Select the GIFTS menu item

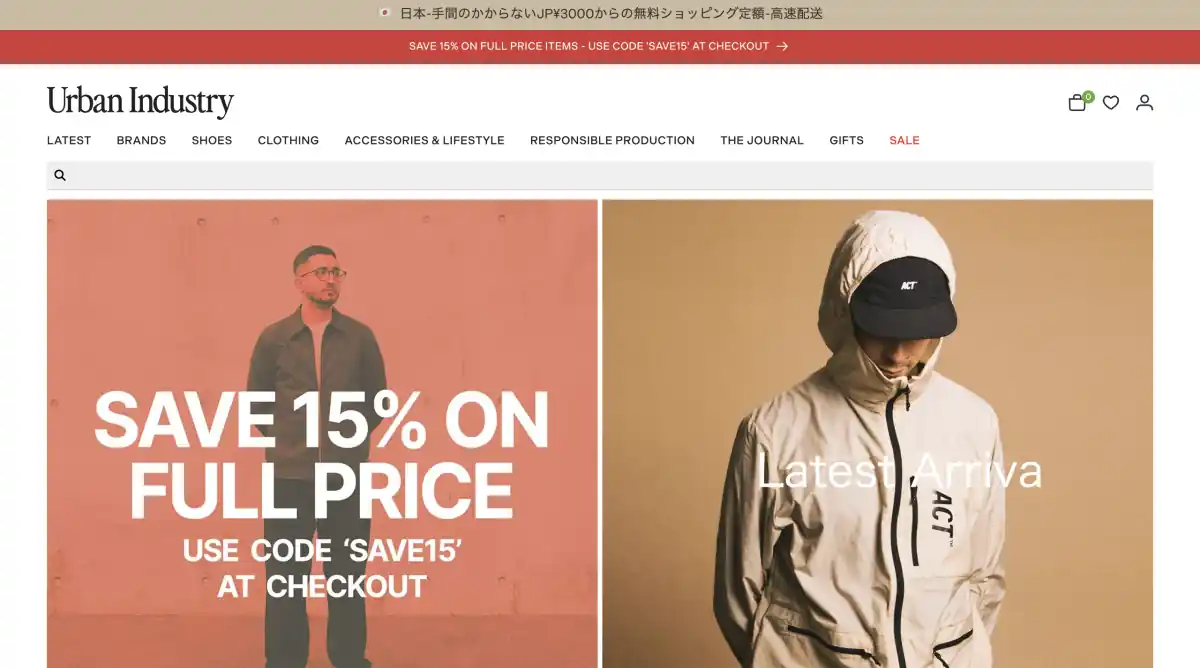846,140
